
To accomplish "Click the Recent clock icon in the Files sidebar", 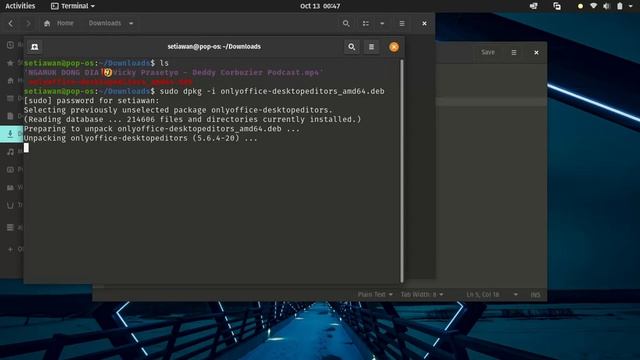I will pos(11,45).
